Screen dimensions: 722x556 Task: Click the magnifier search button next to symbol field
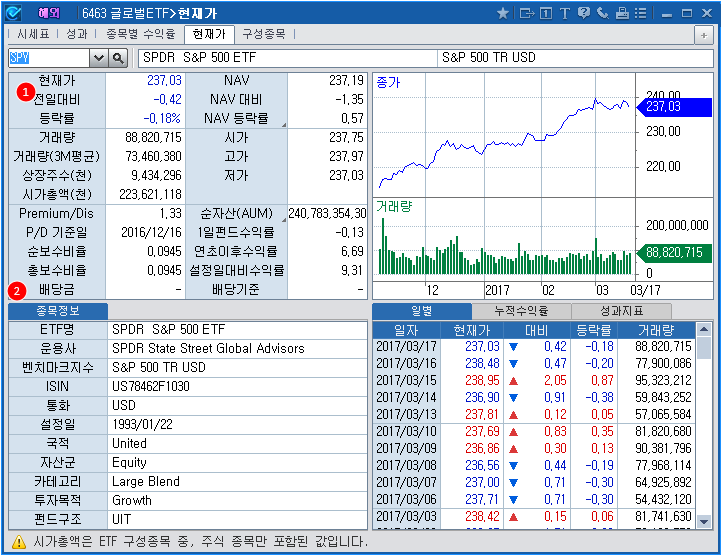(118, 58)
